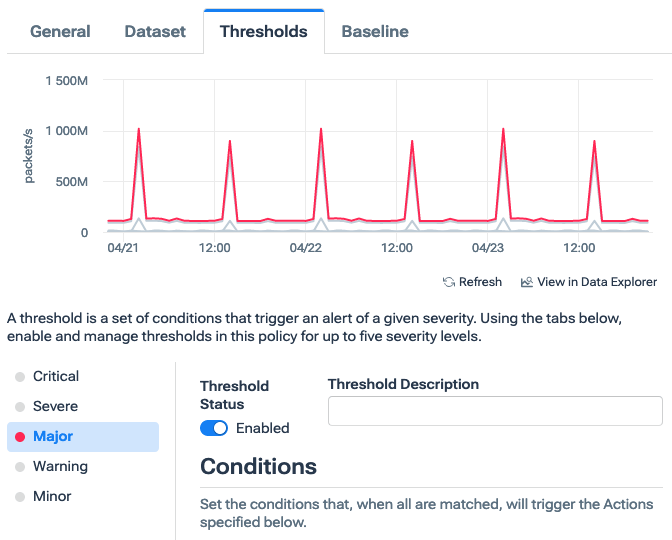The image size is (672, 540).
Task: Click the red spike peak at 04/22
Action: click(320, 130)
